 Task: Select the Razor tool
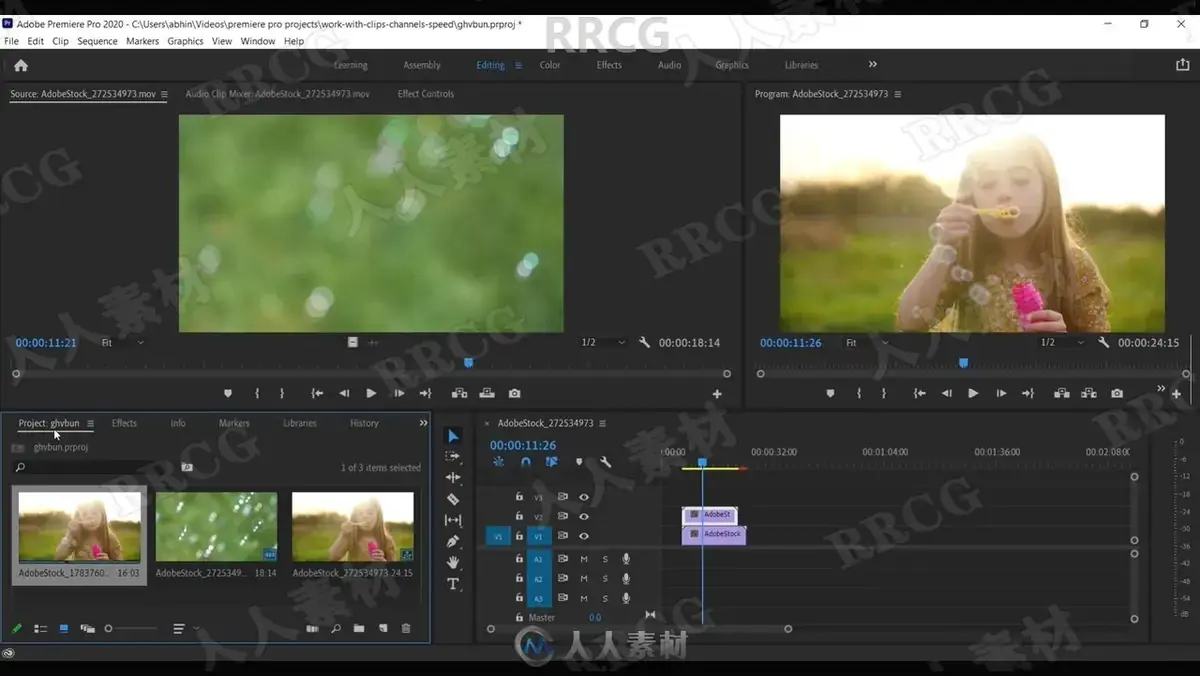[x=453, y=499]
